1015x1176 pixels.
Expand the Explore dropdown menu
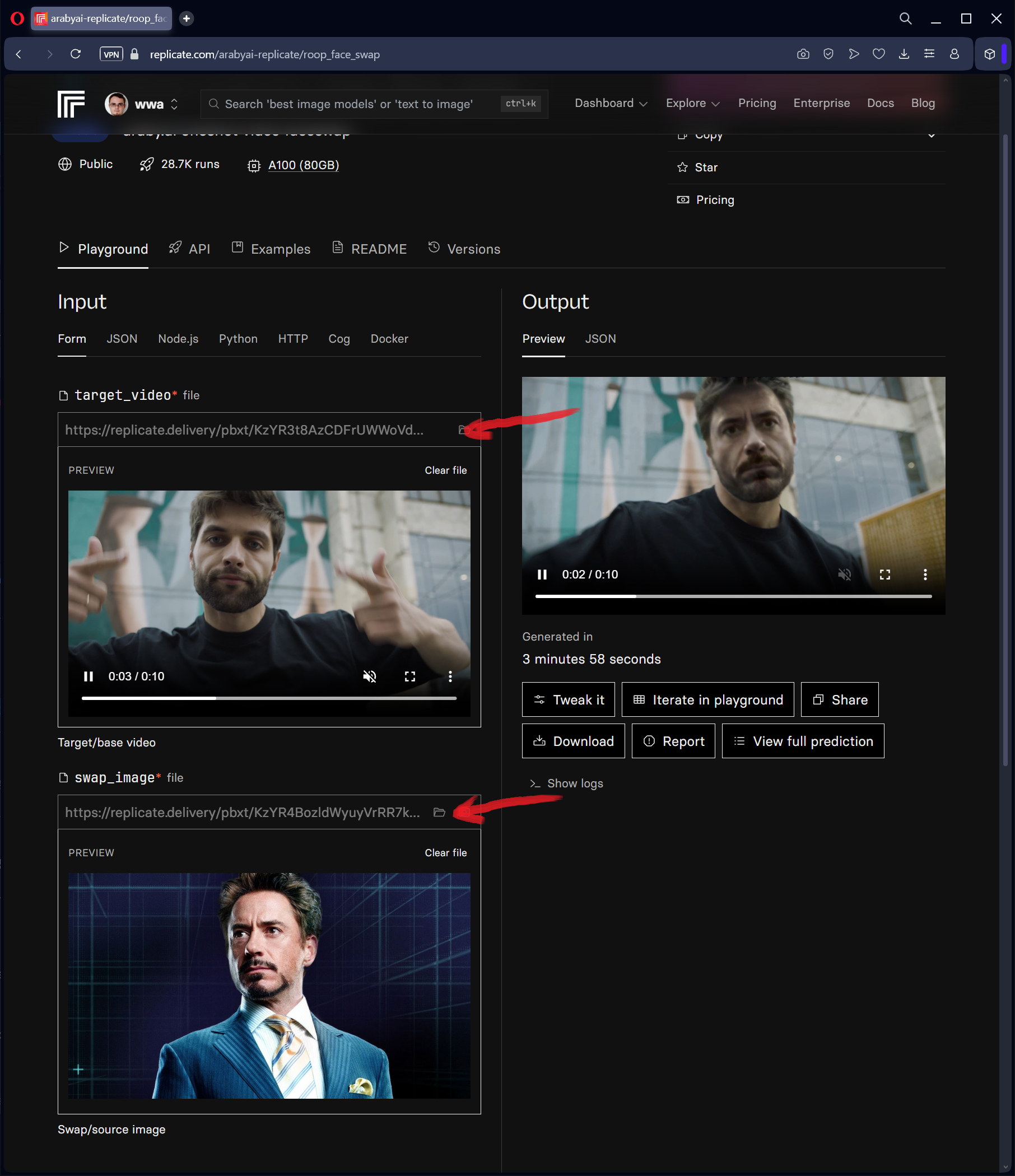coord(692,103)
